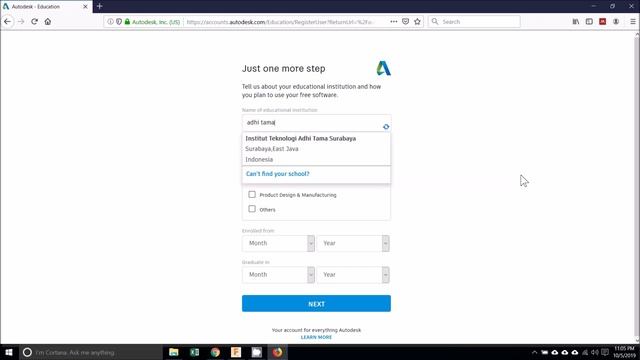
Task: Open Graduate in Year dropdown
Action: [x=353, y=275]
